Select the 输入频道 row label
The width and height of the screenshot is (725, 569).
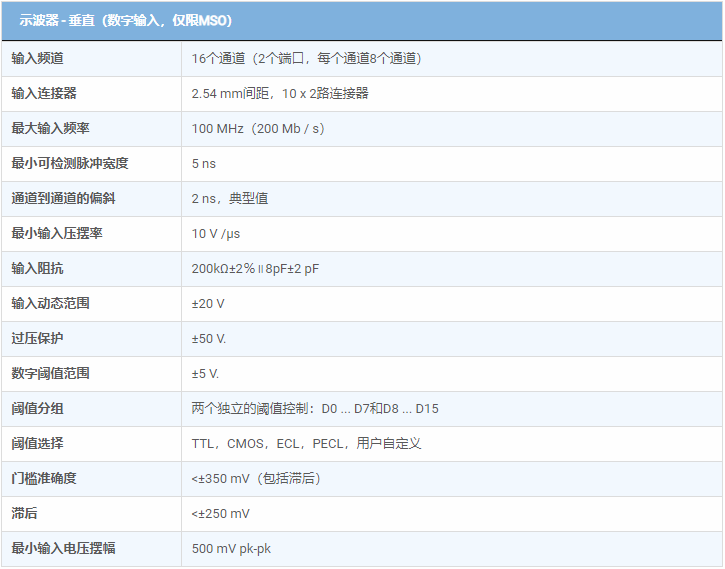[x=44, y=58]
